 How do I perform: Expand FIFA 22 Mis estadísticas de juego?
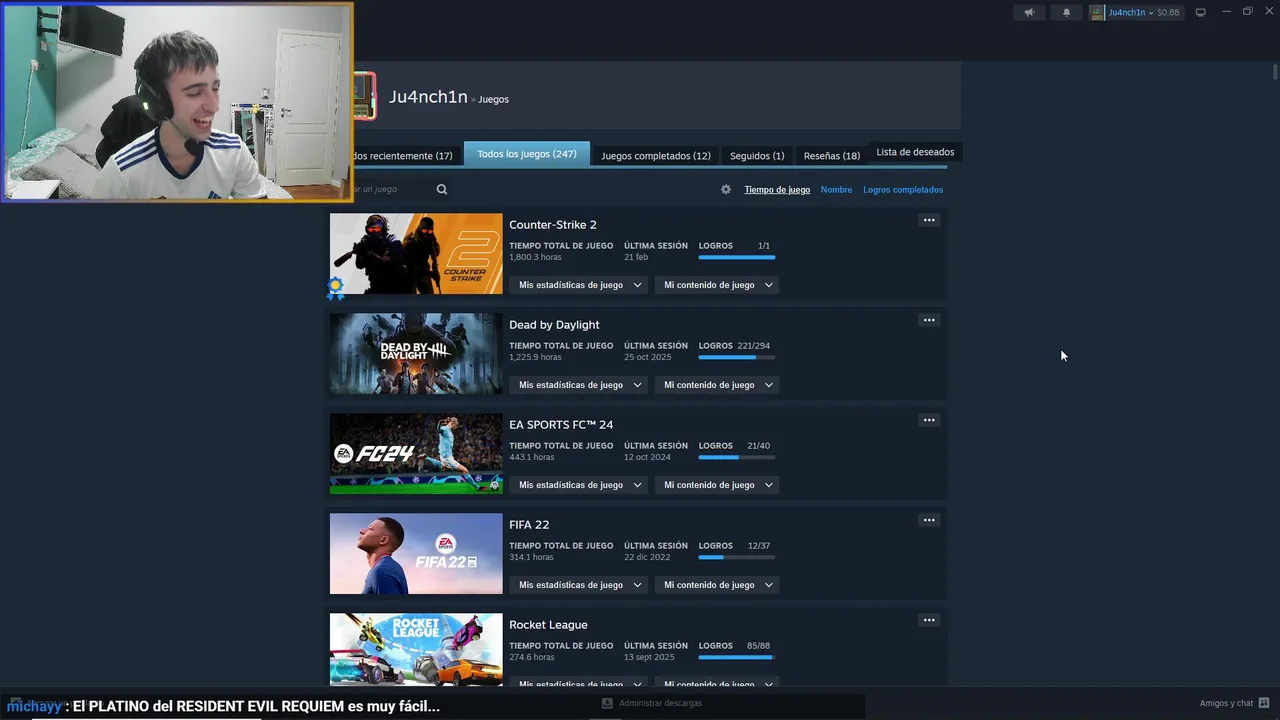(x=579, y=585)
